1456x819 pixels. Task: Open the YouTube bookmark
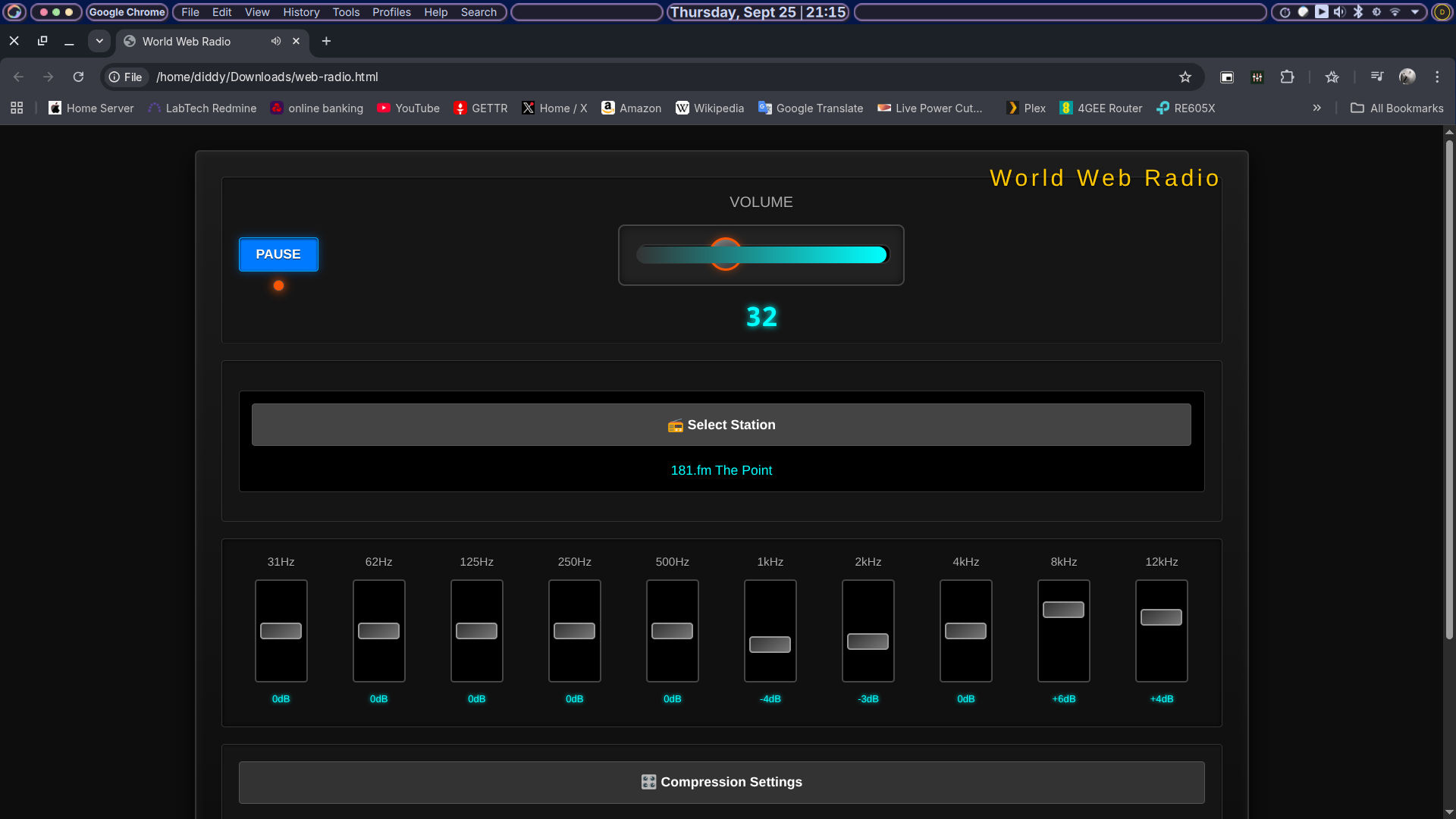408,108
